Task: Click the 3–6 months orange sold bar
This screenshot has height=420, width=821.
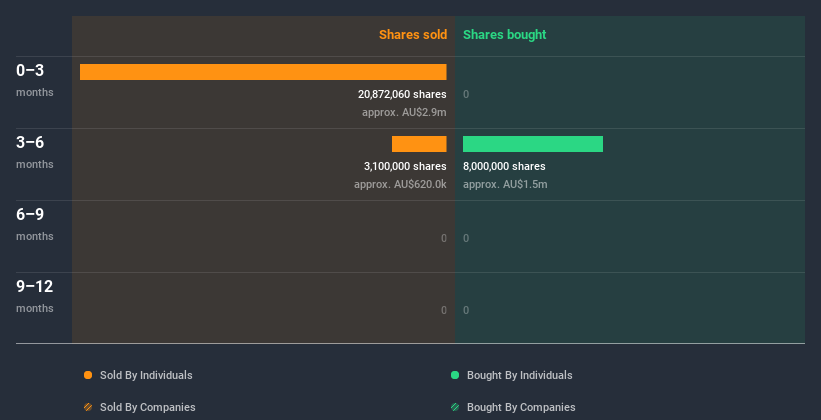Action: click(x=419, y=144)
